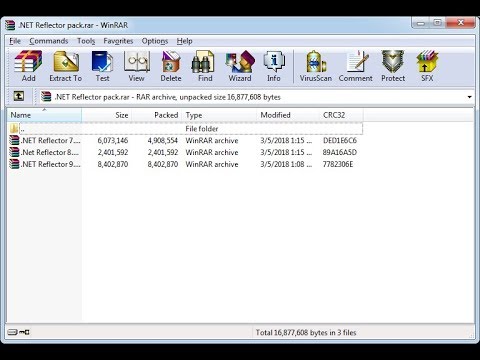Minimize the WinRAR window
Screen dimensions: 480x360
(421, 23)
